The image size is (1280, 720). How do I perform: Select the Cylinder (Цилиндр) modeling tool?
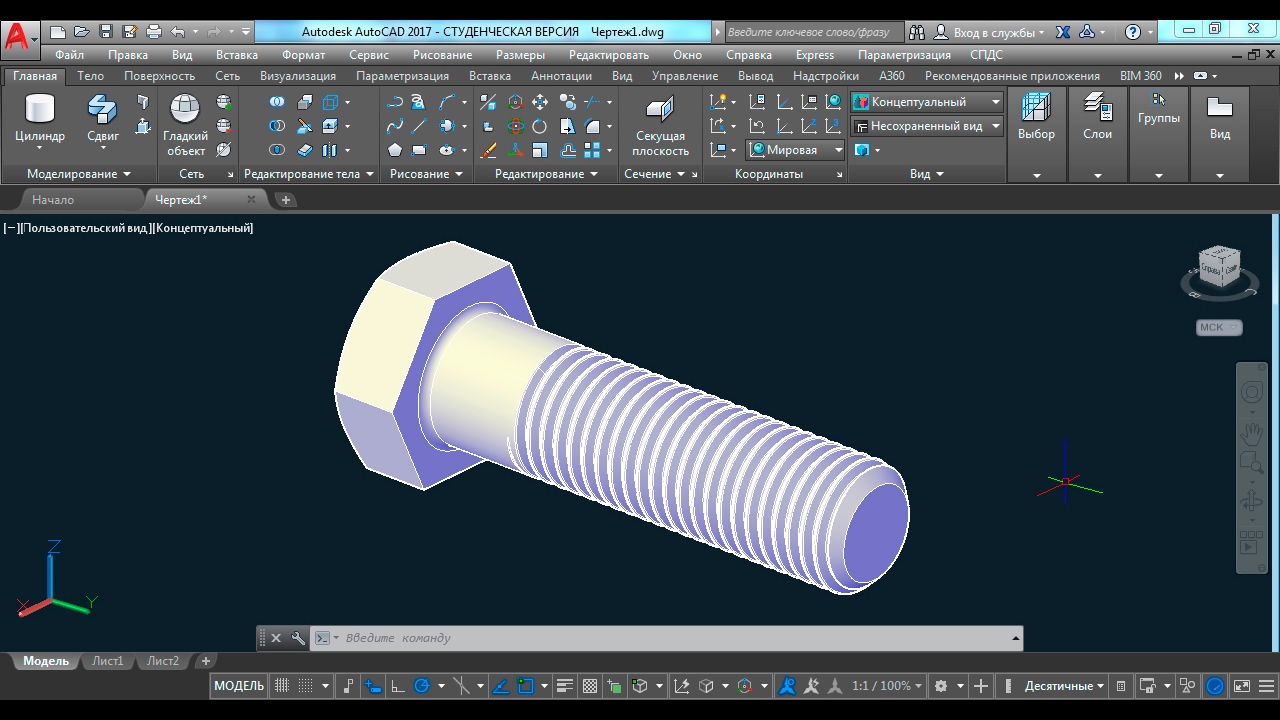click(x=40, y=118)
